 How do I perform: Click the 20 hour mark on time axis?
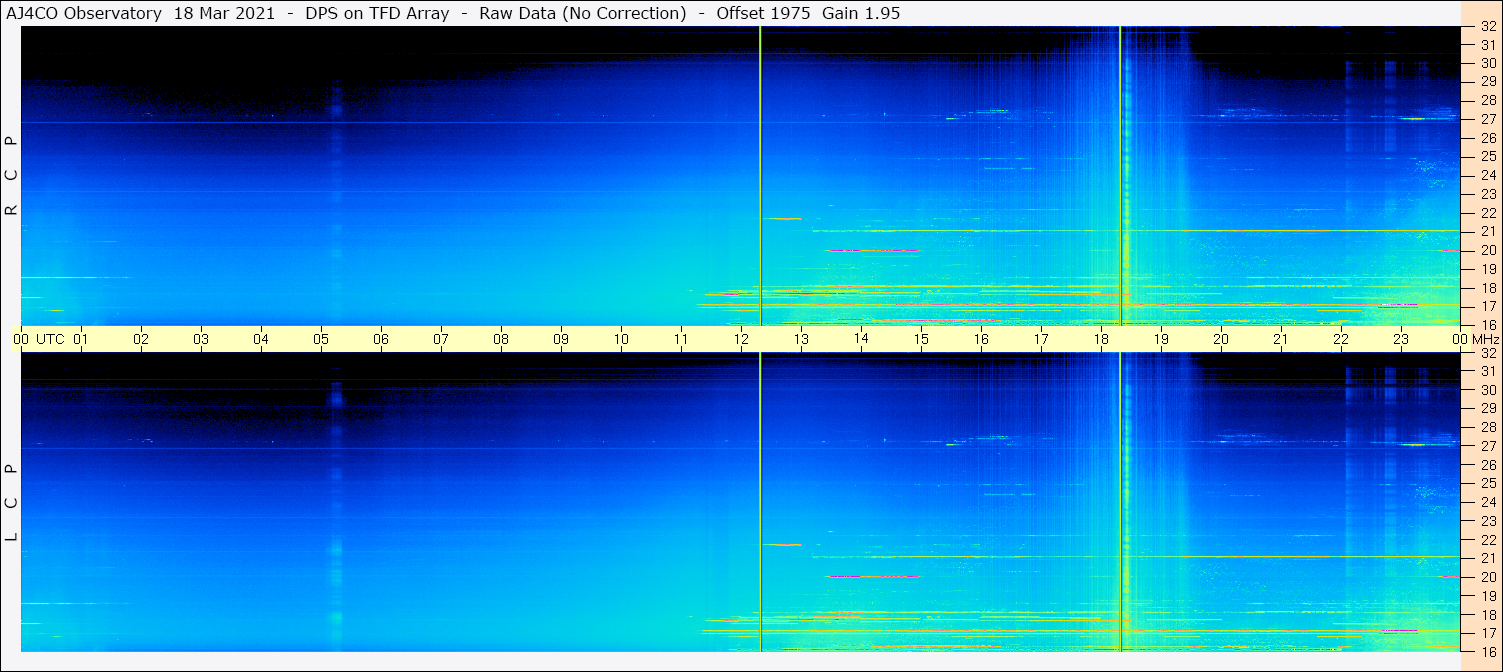[x=1221, y=340]
